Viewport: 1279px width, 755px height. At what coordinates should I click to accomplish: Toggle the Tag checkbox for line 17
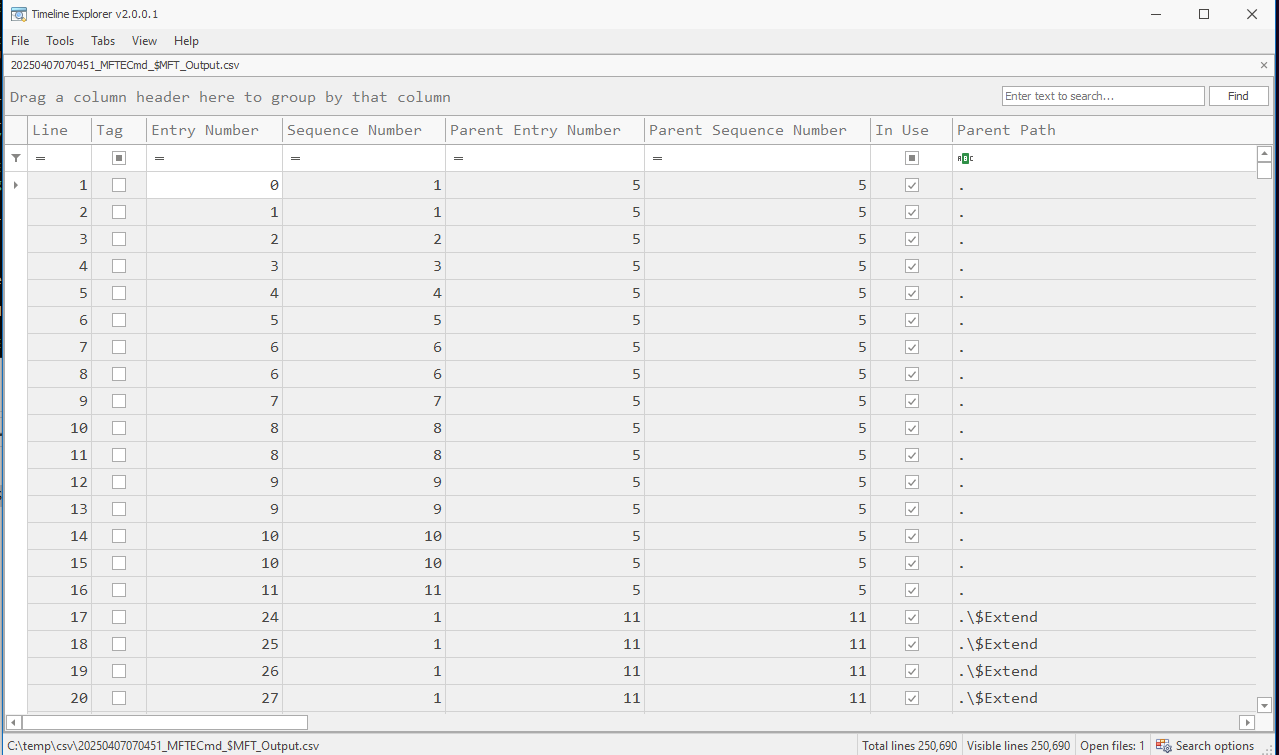pos(119,617)
